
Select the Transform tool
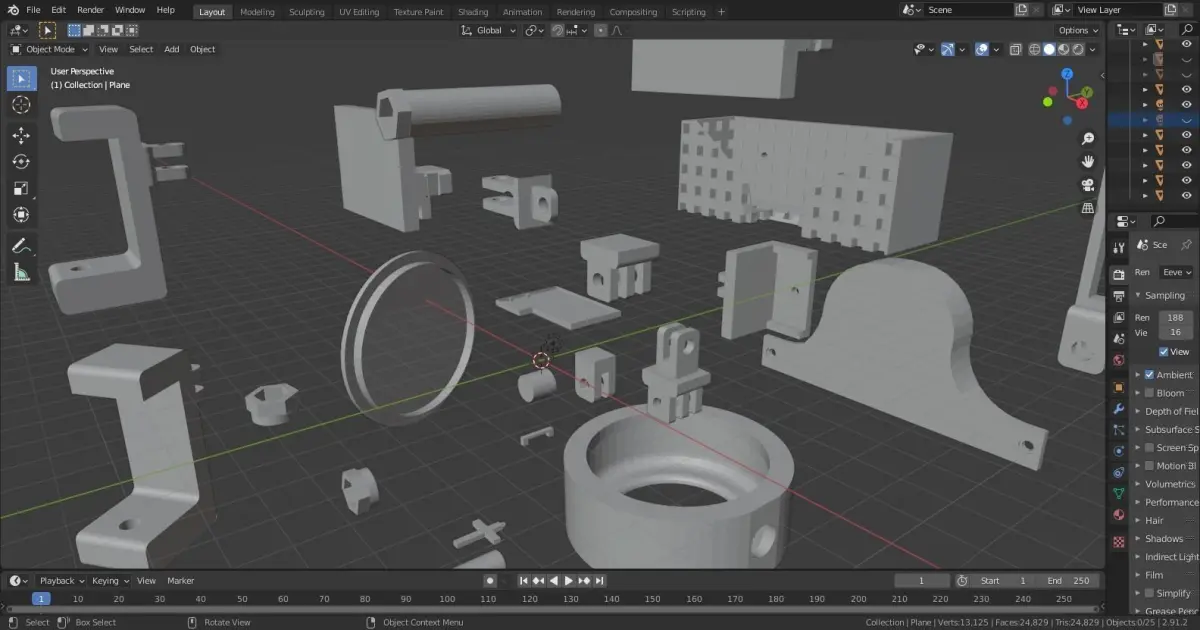pyautogui.click(x=21, y=215)
